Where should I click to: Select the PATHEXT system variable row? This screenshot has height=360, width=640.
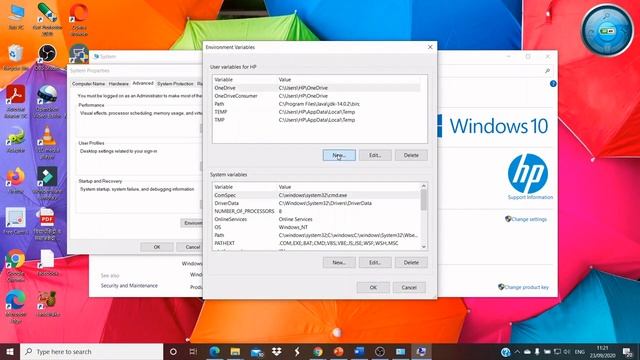click(x=316, y=243)
